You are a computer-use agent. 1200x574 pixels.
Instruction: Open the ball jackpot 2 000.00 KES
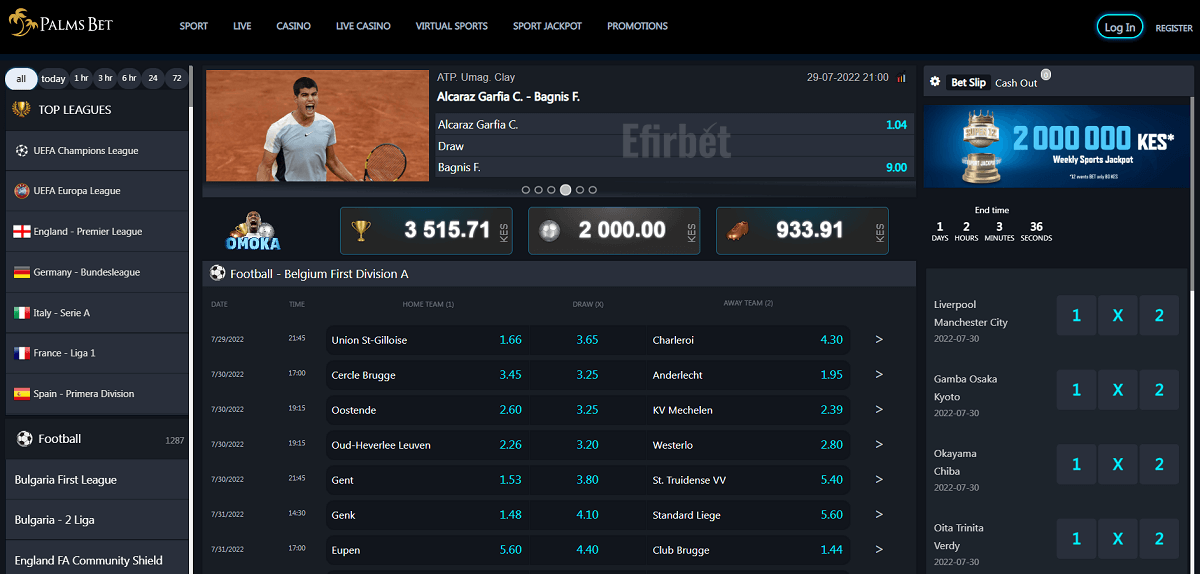pyautogui.click(x=614, y=231)
